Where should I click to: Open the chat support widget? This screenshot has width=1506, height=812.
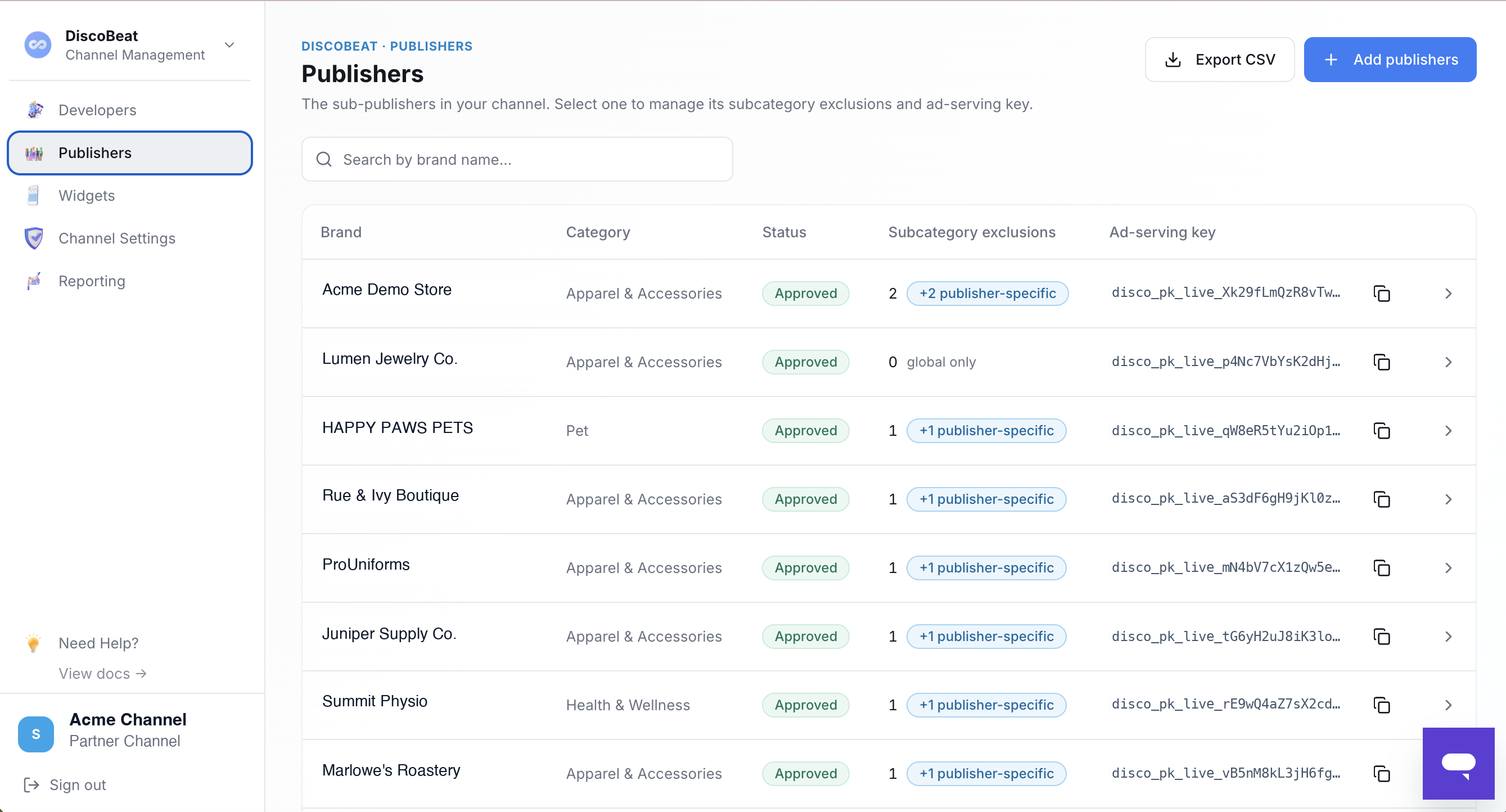click(x=1458, y=763)
